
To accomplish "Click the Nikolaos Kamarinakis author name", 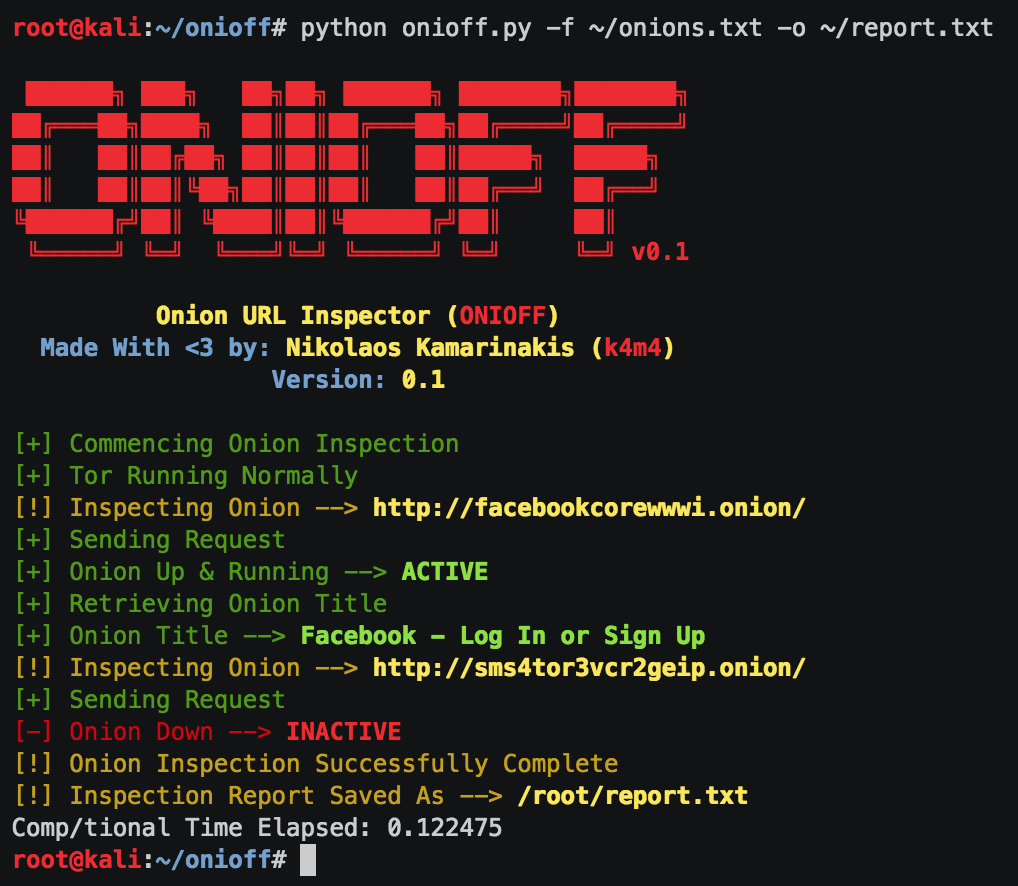I will pos(430,348).
